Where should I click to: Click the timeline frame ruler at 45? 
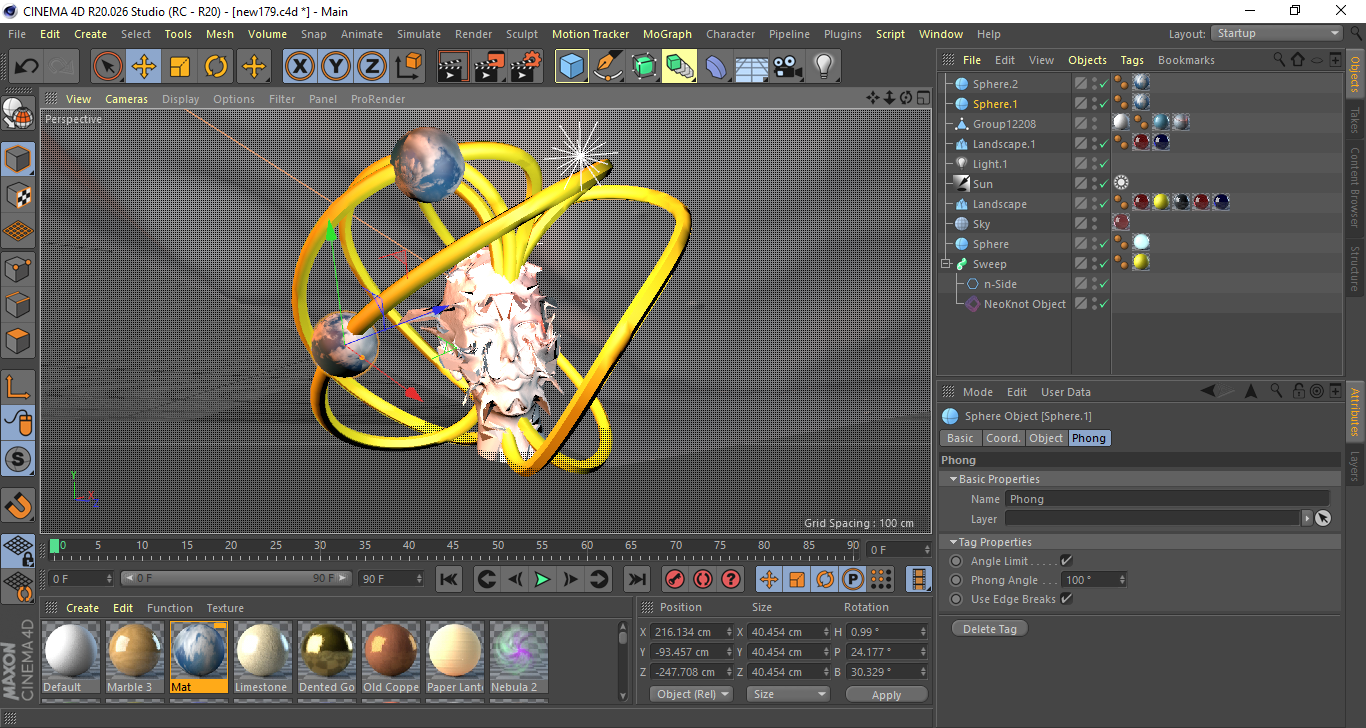pyautogui.click(x=453, y=546)
